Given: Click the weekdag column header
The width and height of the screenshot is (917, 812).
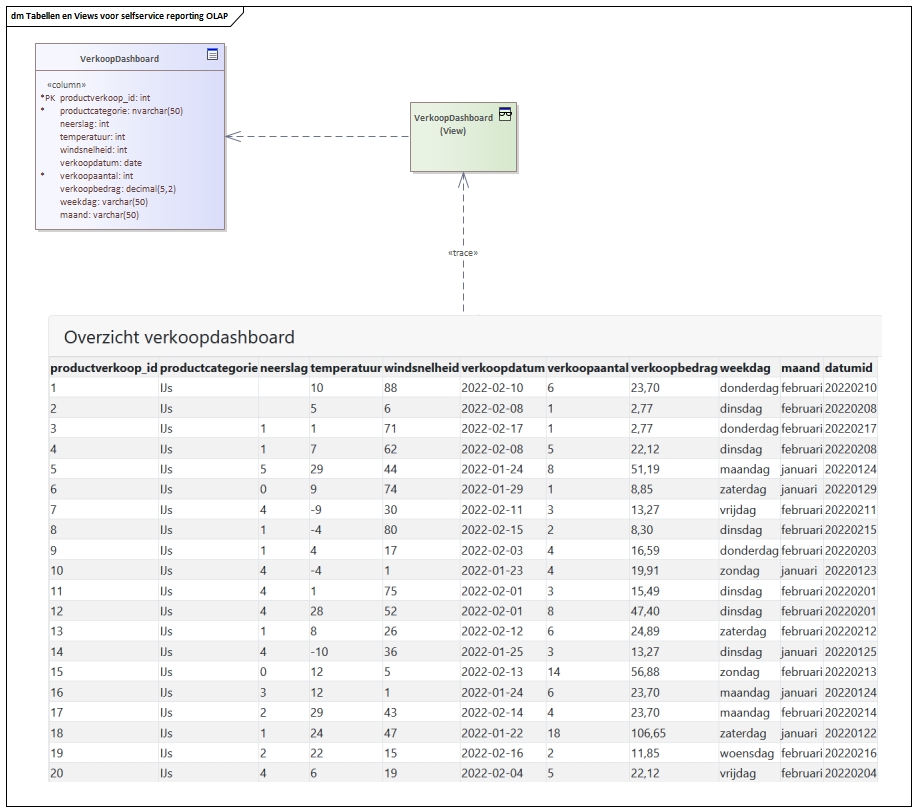Looking at the screenshot, I should pyautogui.click(x=747, y=368).
